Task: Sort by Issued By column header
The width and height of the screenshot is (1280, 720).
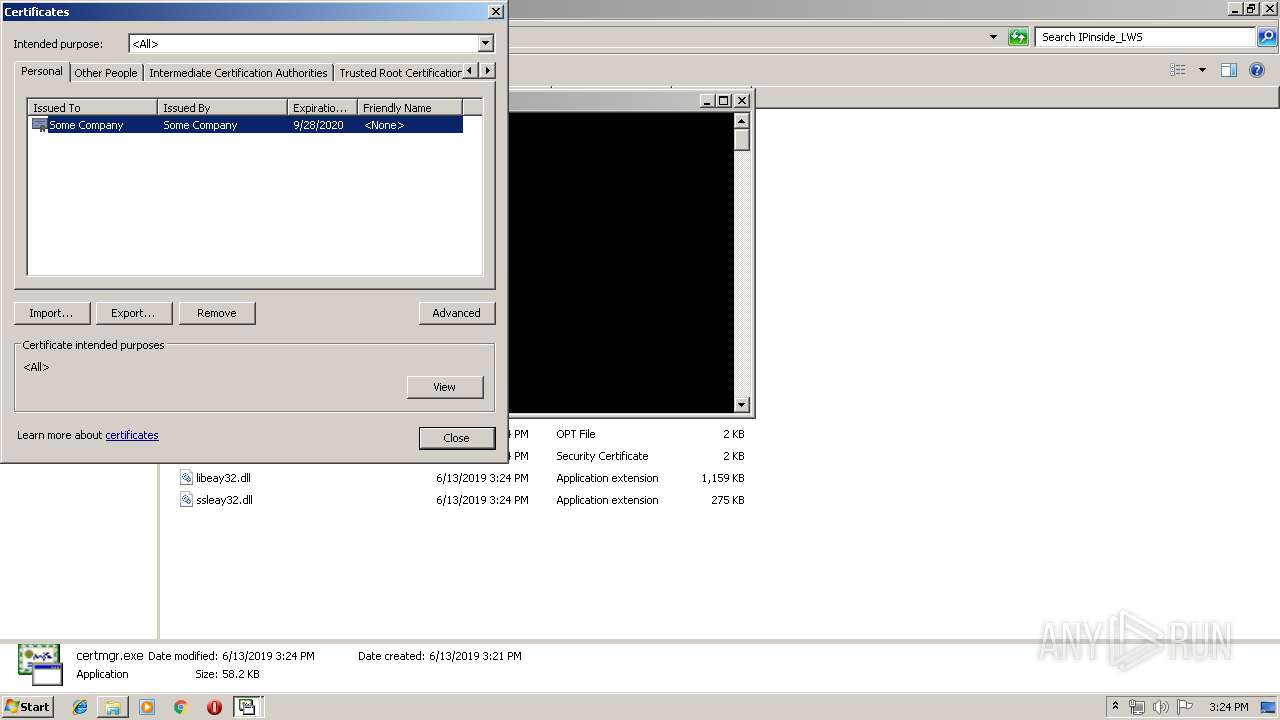Action: [222, 108]
